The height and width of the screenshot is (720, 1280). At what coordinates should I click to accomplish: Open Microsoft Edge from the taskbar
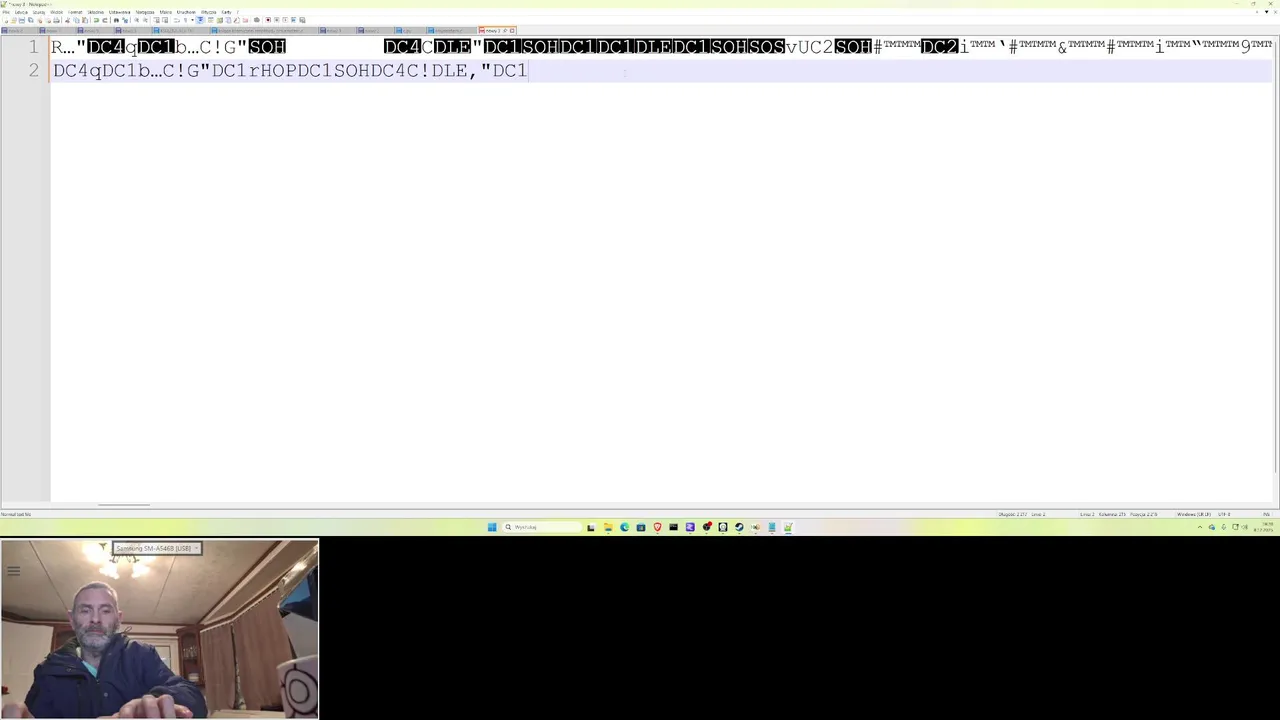pos(625,527)
